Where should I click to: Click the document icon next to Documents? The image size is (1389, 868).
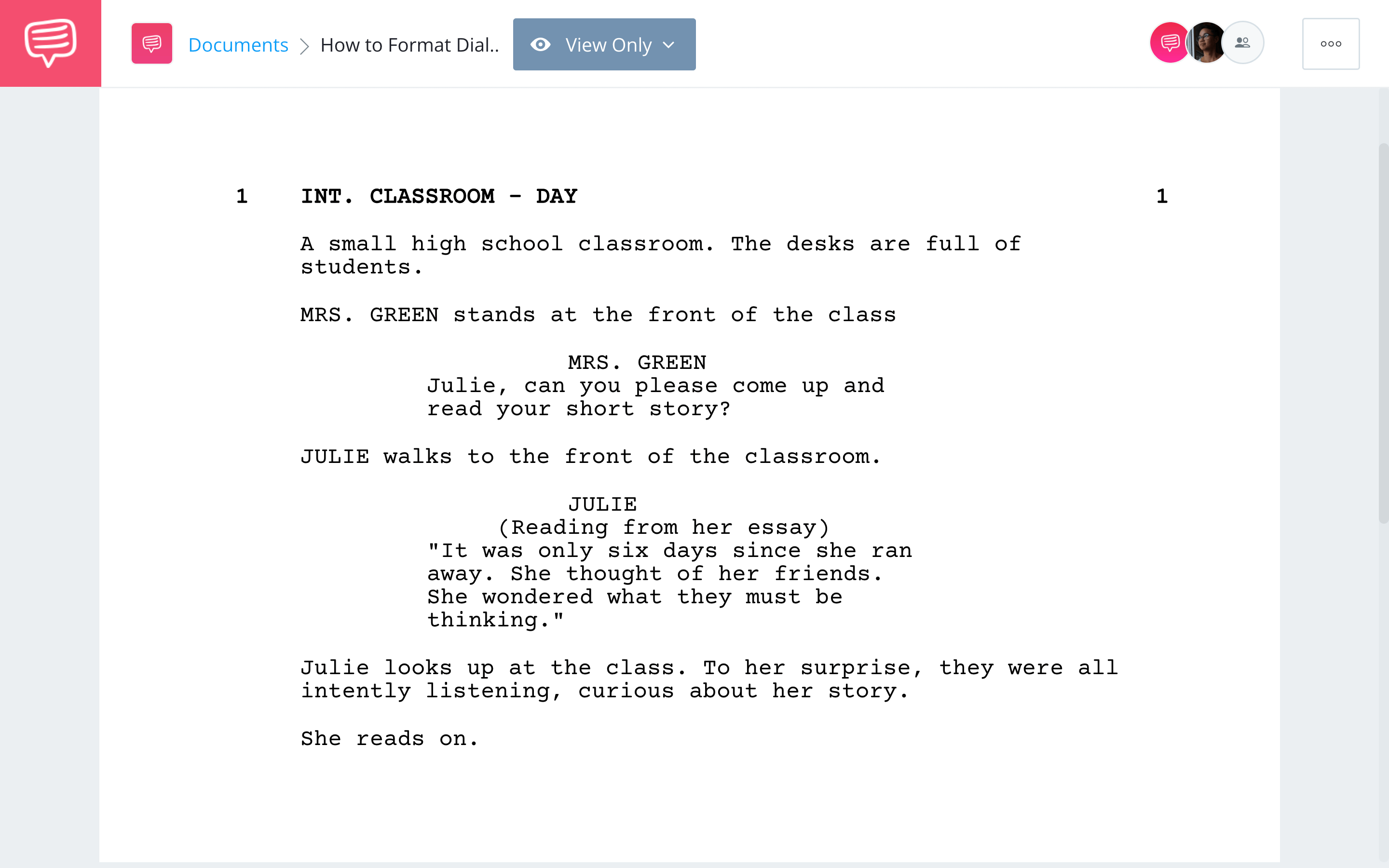coord(151,44)
